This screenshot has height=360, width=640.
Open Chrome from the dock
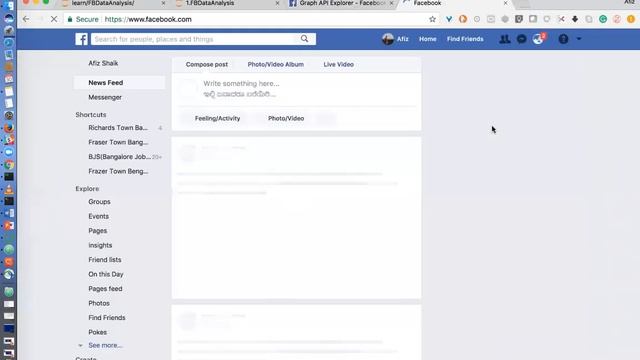(x=9, y=164)
